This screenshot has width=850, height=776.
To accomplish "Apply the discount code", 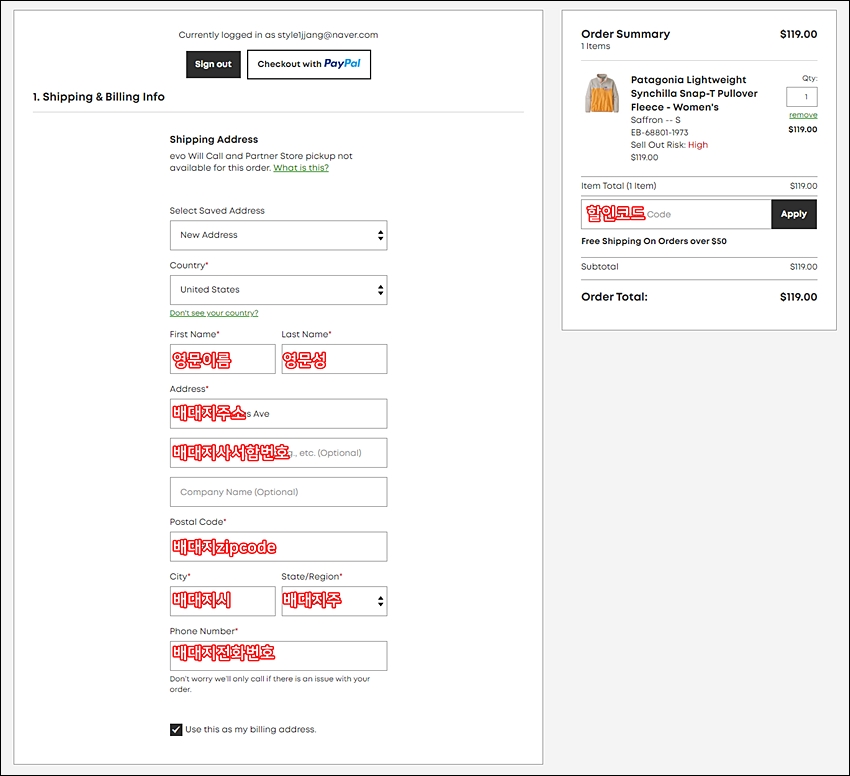I will coord(794,214).
